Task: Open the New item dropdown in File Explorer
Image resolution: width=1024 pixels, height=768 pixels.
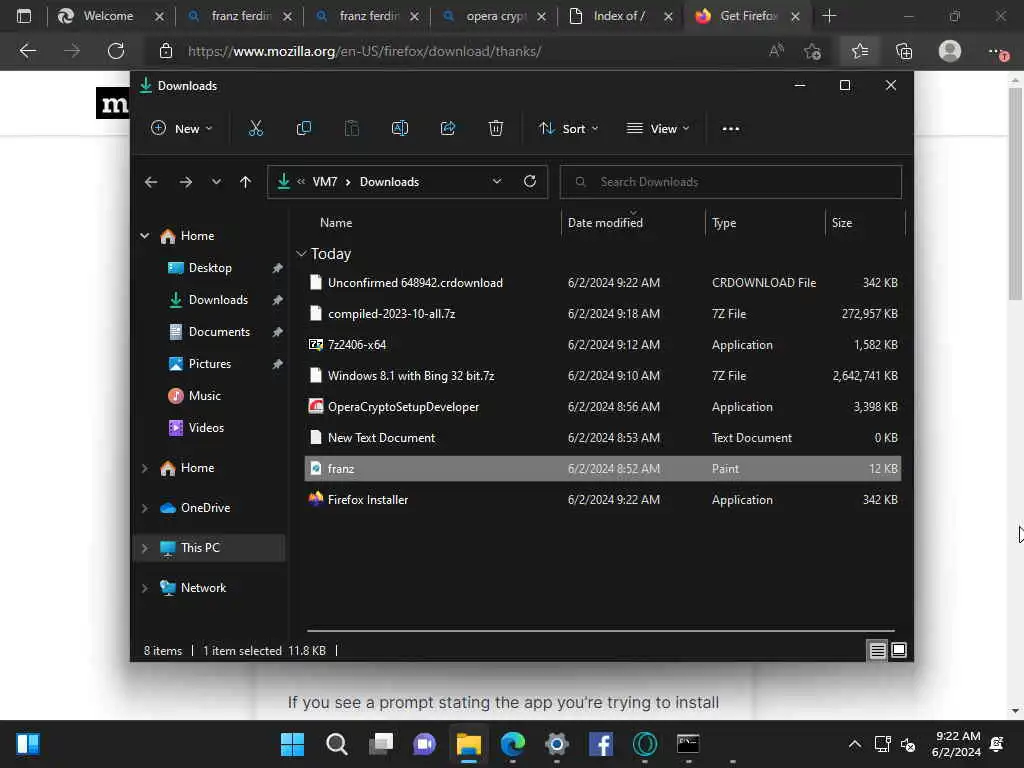Action: 182,129
